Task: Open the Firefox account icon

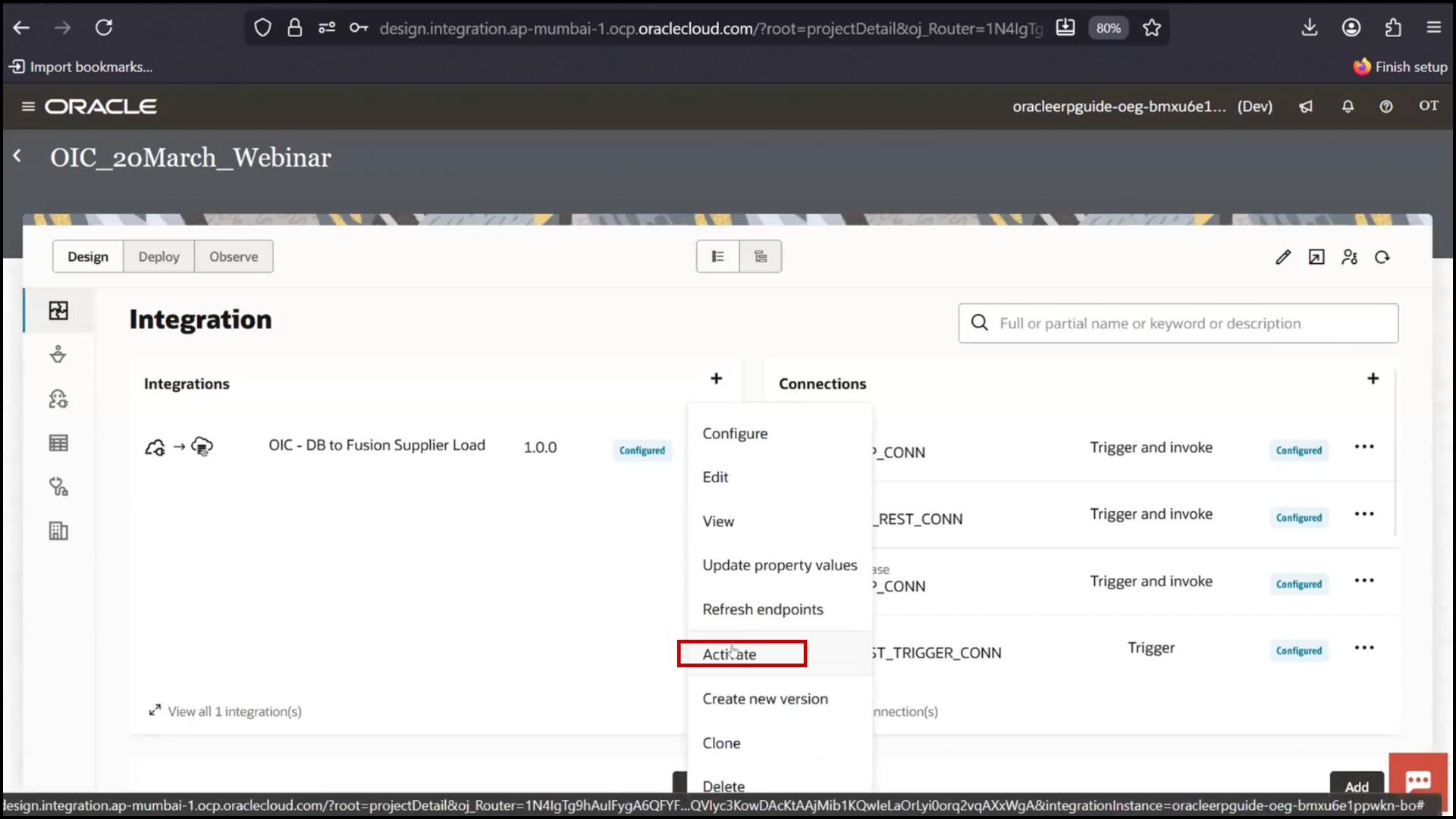Action: point(1351,28)
